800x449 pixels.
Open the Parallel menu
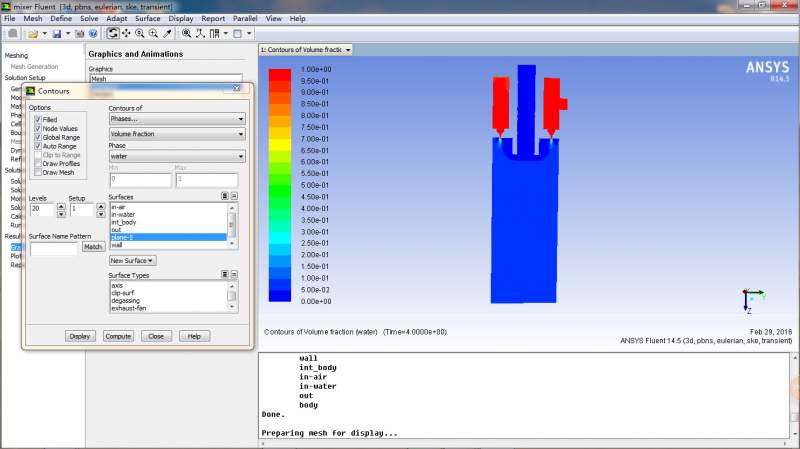pyautogui.click(x=245, y=18)
